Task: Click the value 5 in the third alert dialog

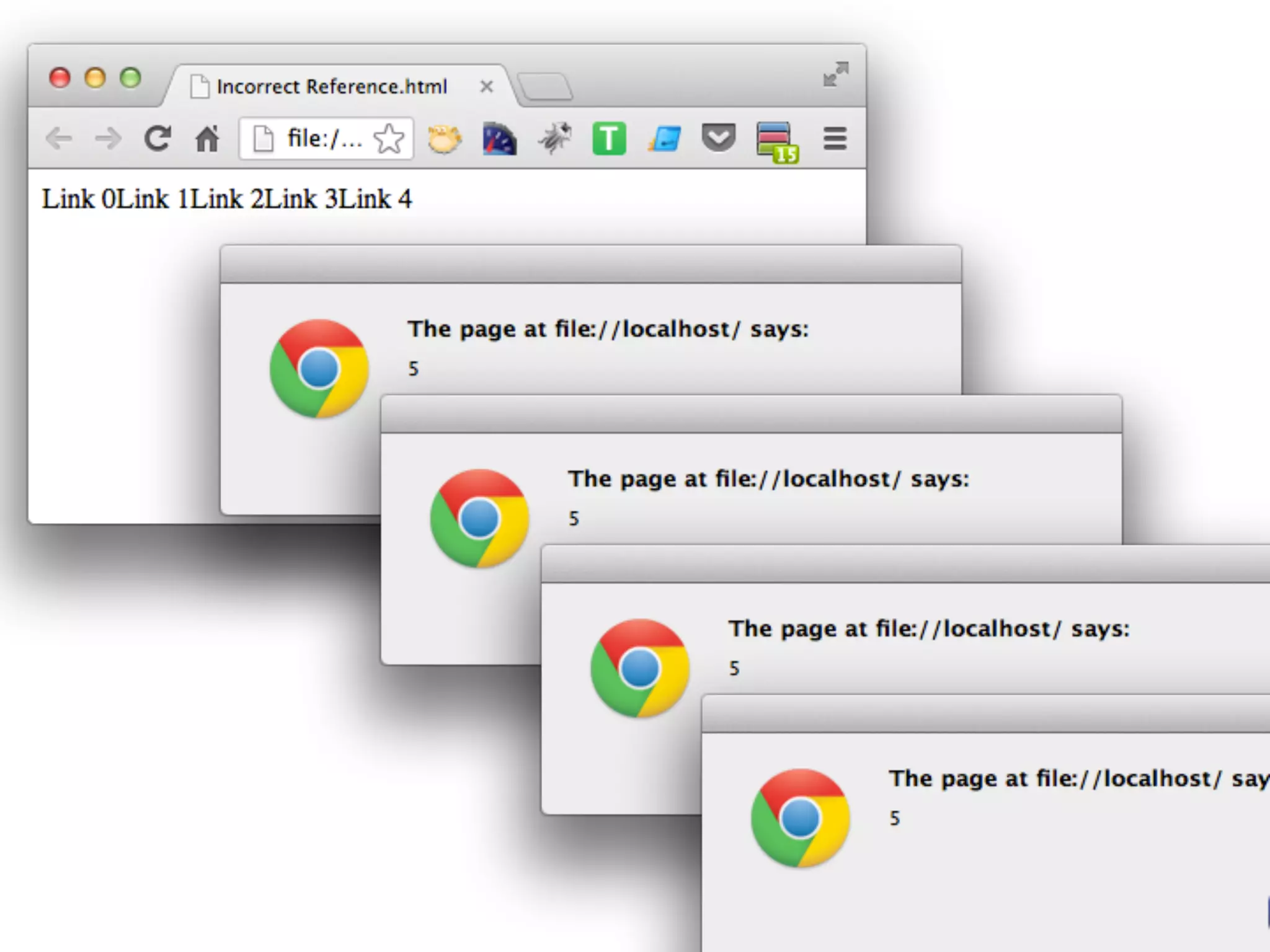Action: 735,669
